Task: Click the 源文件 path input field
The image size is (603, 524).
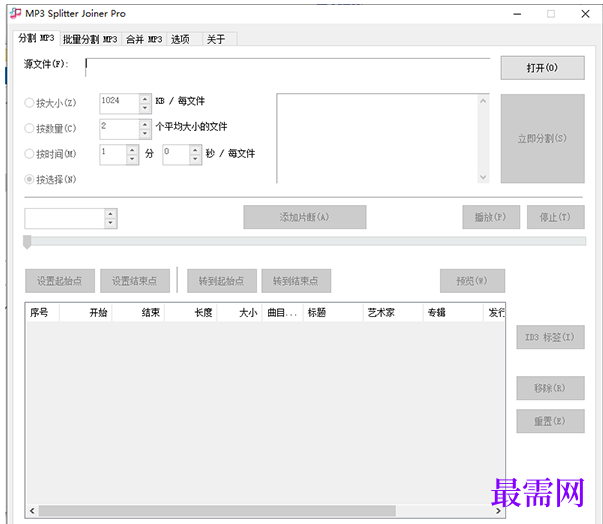Action: pyautogui.click(x=287, y=68)
